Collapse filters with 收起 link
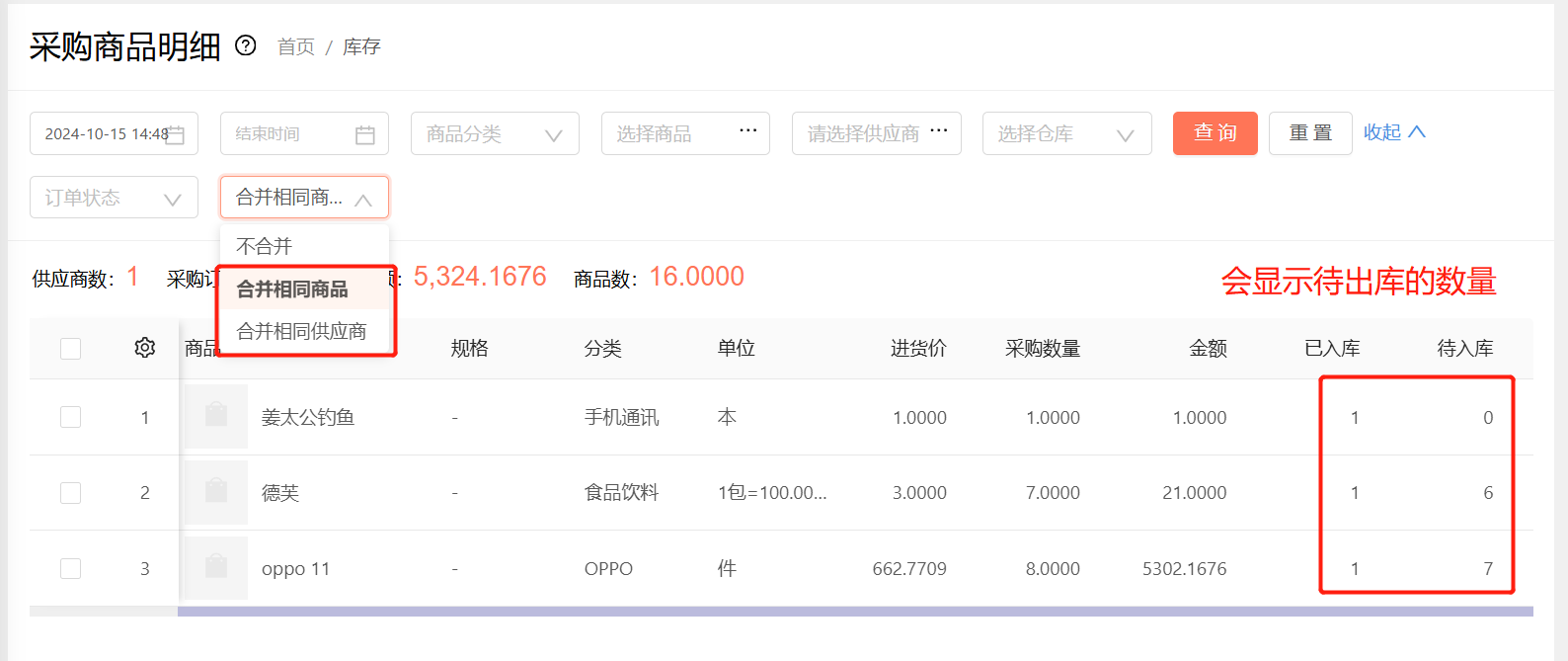The image size is (1568, 661). click(1393, 132)
